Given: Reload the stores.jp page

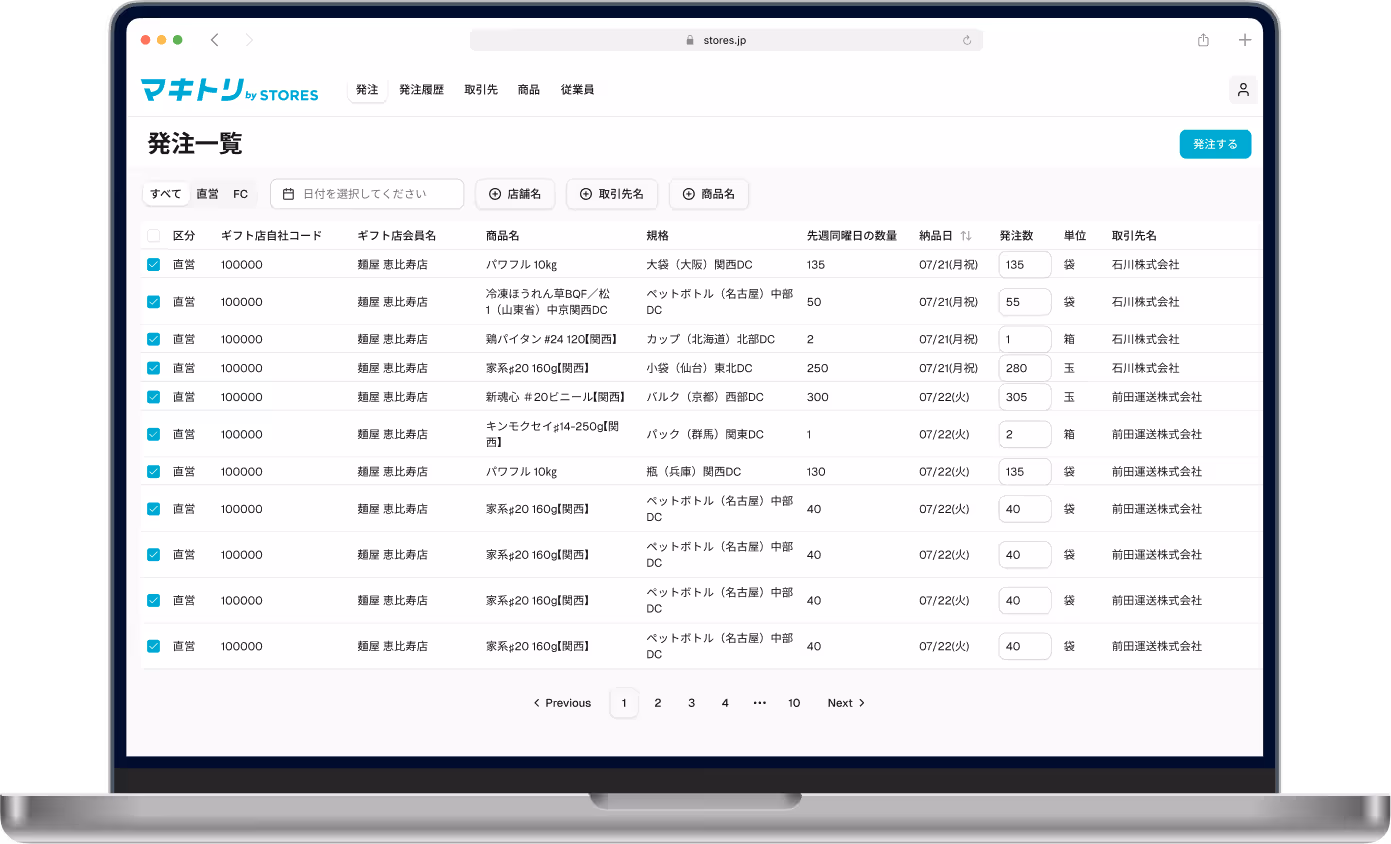Looking at the screenshot, I should tap(967, 40).
